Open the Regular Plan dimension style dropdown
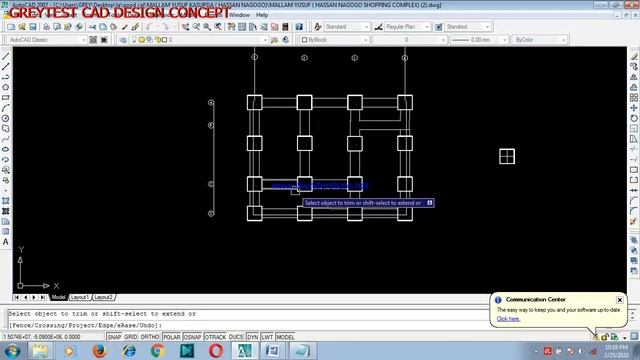The image size is (640, 360). (427, 27)
